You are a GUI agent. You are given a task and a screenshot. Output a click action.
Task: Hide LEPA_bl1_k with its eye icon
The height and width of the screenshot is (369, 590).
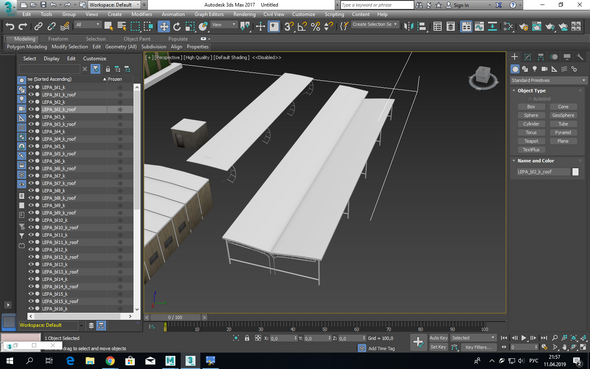[x=31, y=87]
